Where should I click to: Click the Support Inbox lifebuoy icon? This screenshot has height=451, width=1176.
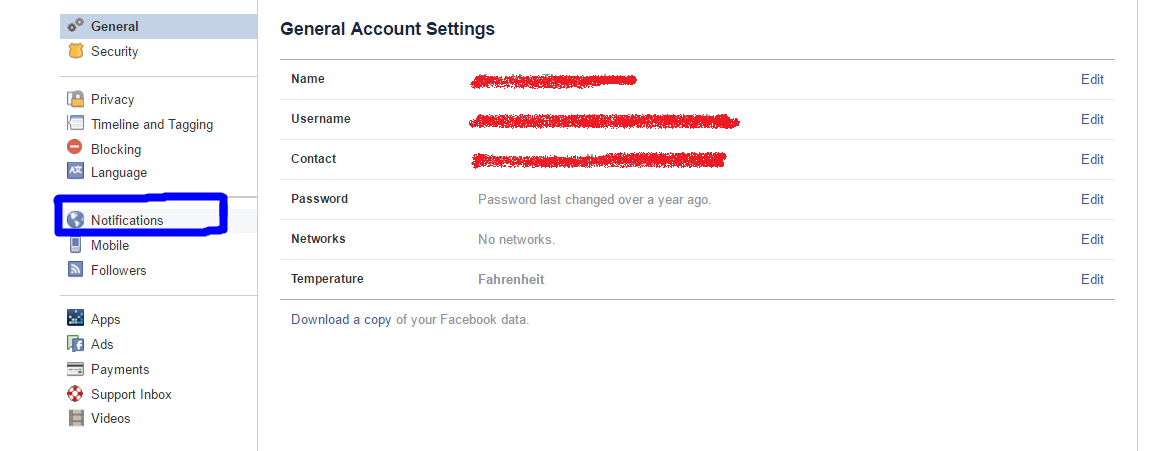75,394
